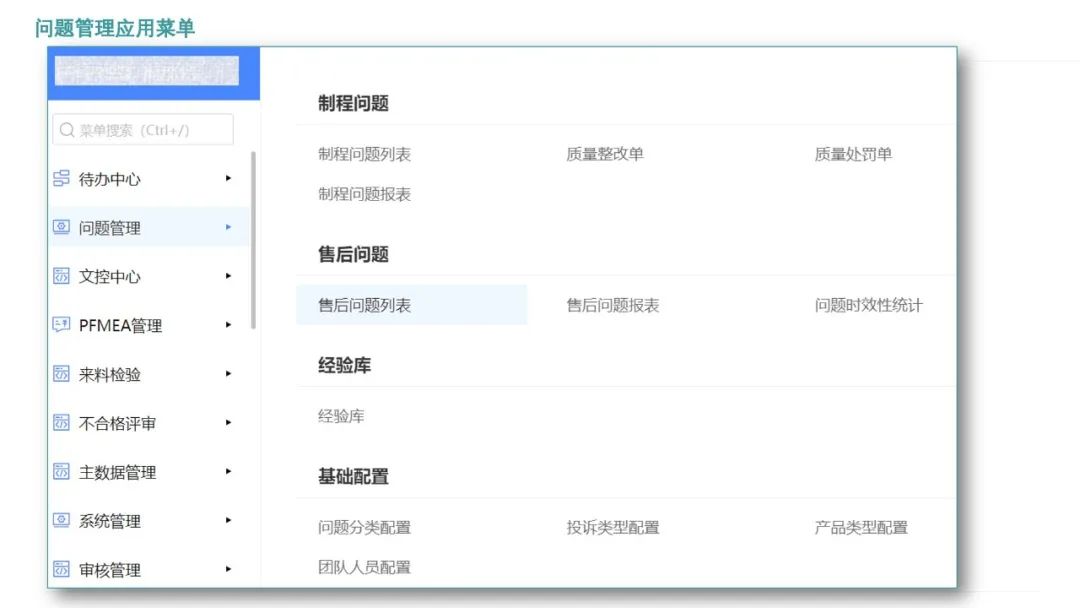Click the 来料检验 sidebar icon
The image size is (1080, 608).
coord(61,374)
